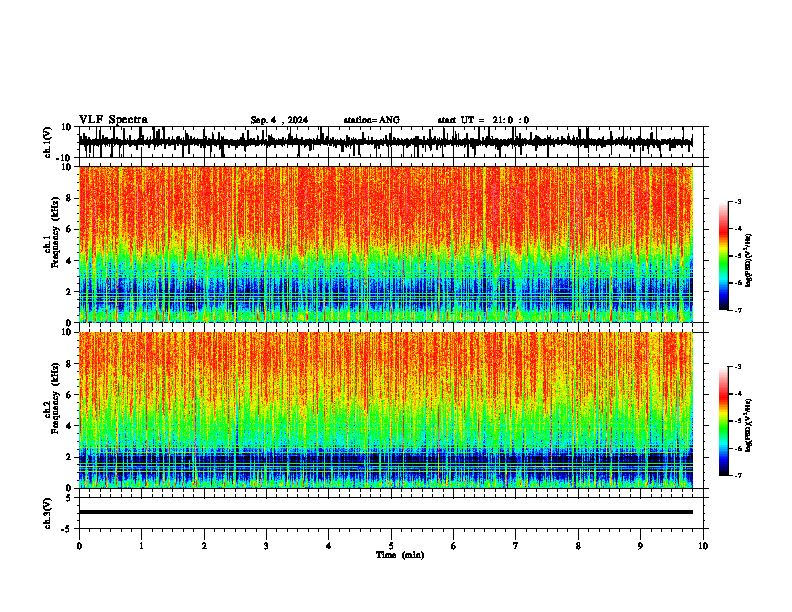Click the ch.1 spectrogram panel
792x612 pixels.
[386, 244]
